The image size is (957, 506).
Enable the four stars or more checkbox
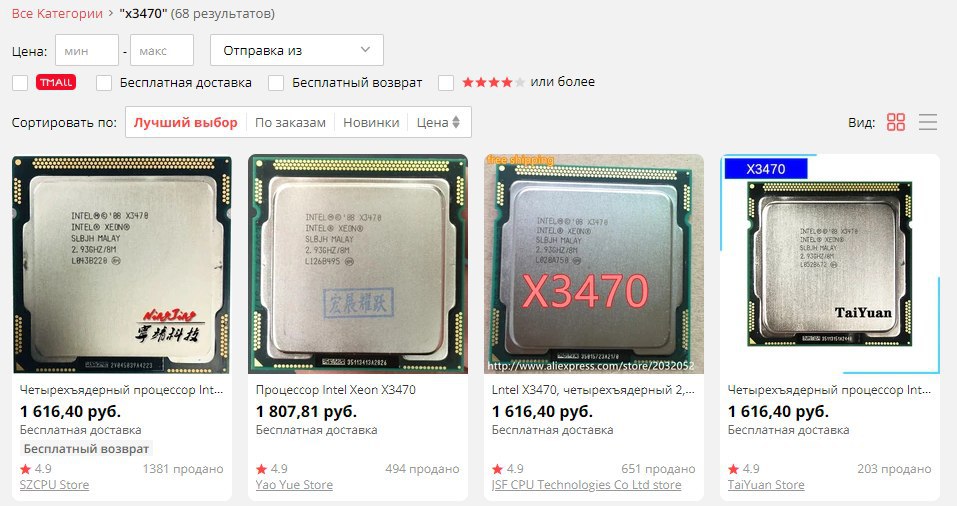pyautogui.click(x=446, y=83)
